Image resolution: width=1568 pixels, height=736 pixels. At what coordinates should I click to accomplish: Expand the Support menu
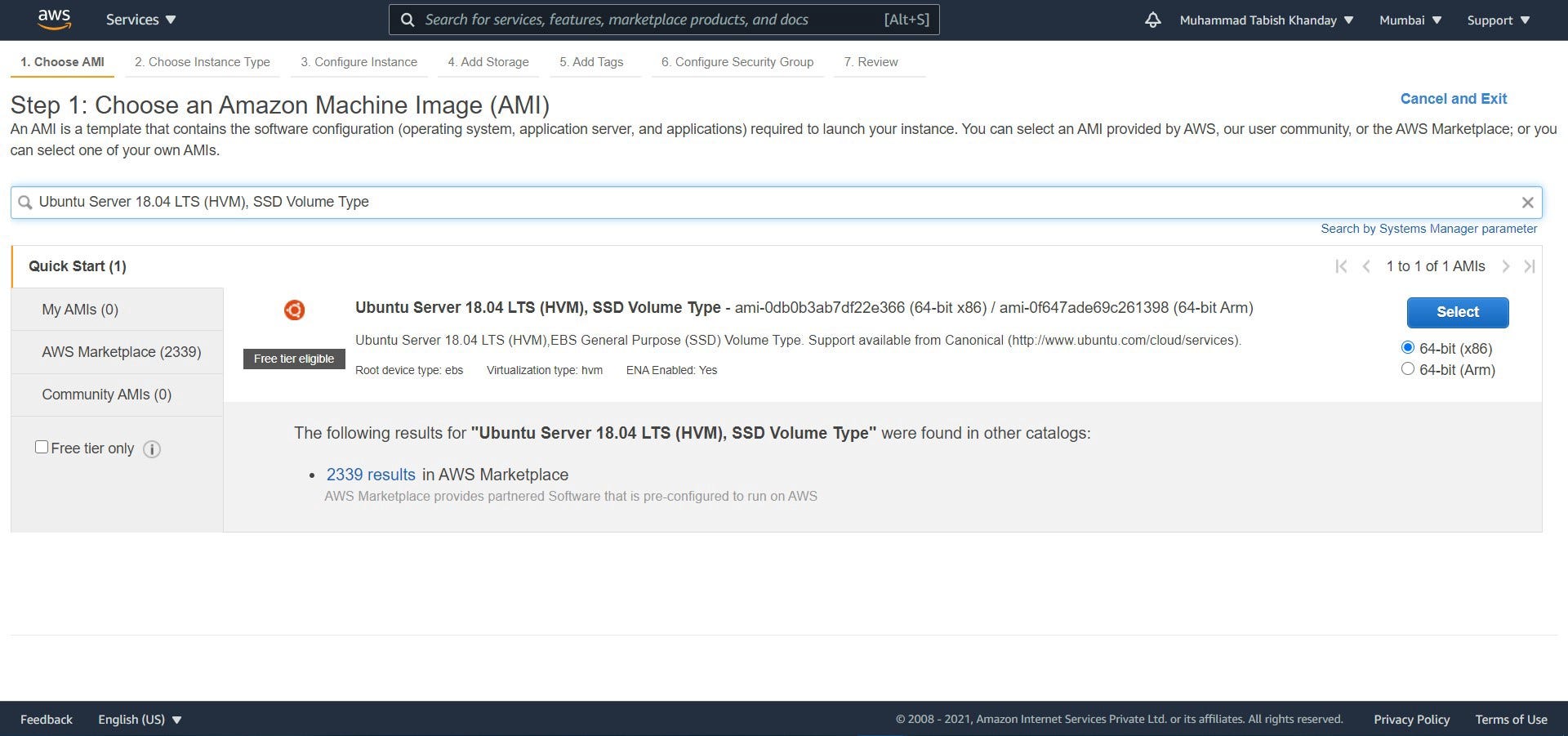(x=1498, y=20)
